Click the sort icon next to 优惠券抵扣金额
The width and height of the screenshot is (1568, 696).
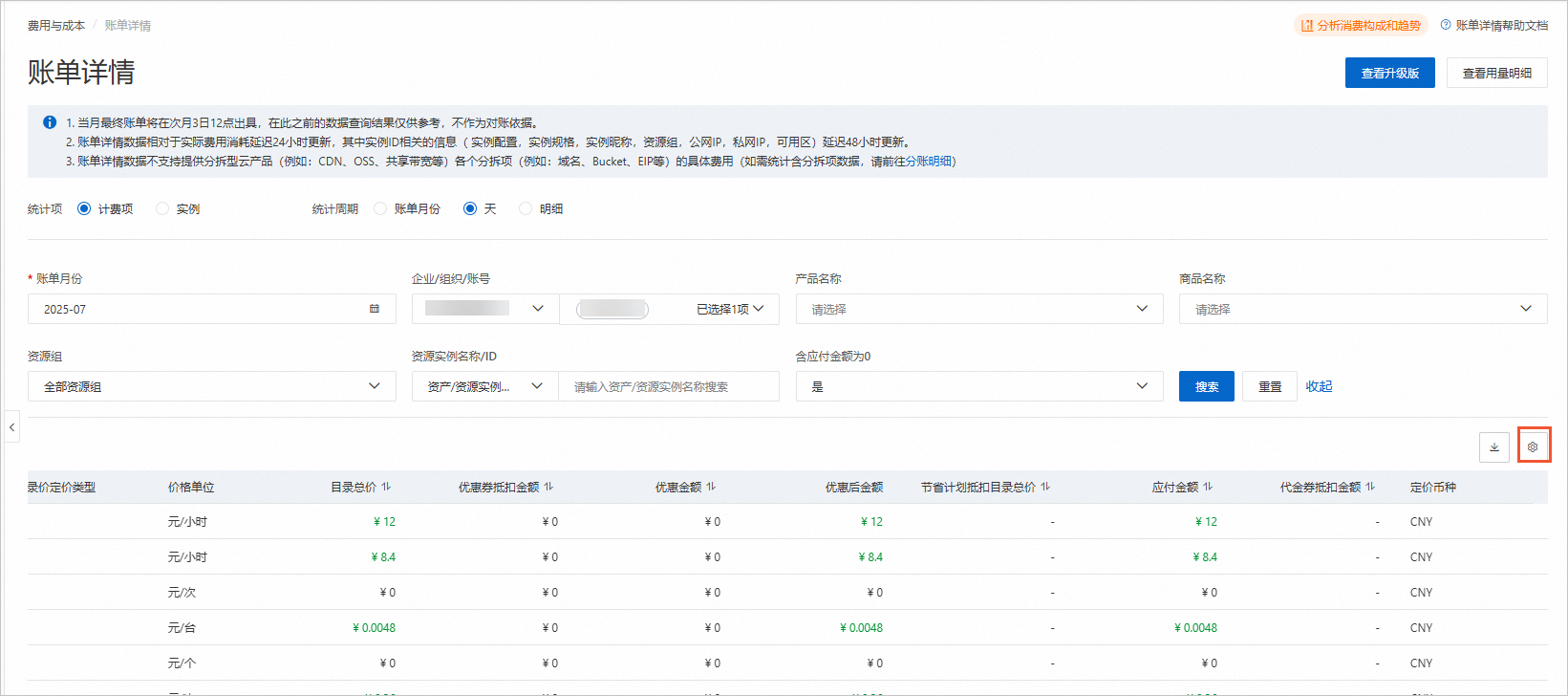coord(548,487)
